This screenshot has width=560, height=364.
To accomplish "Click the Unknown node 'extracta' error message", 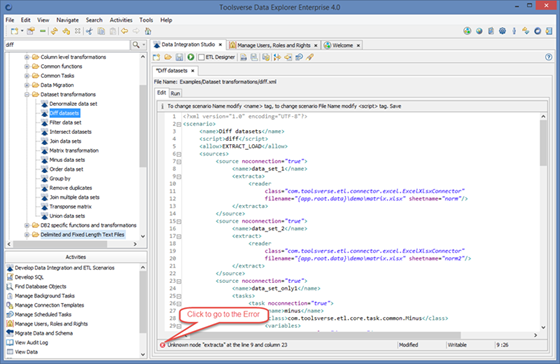I will coord(227,345).
